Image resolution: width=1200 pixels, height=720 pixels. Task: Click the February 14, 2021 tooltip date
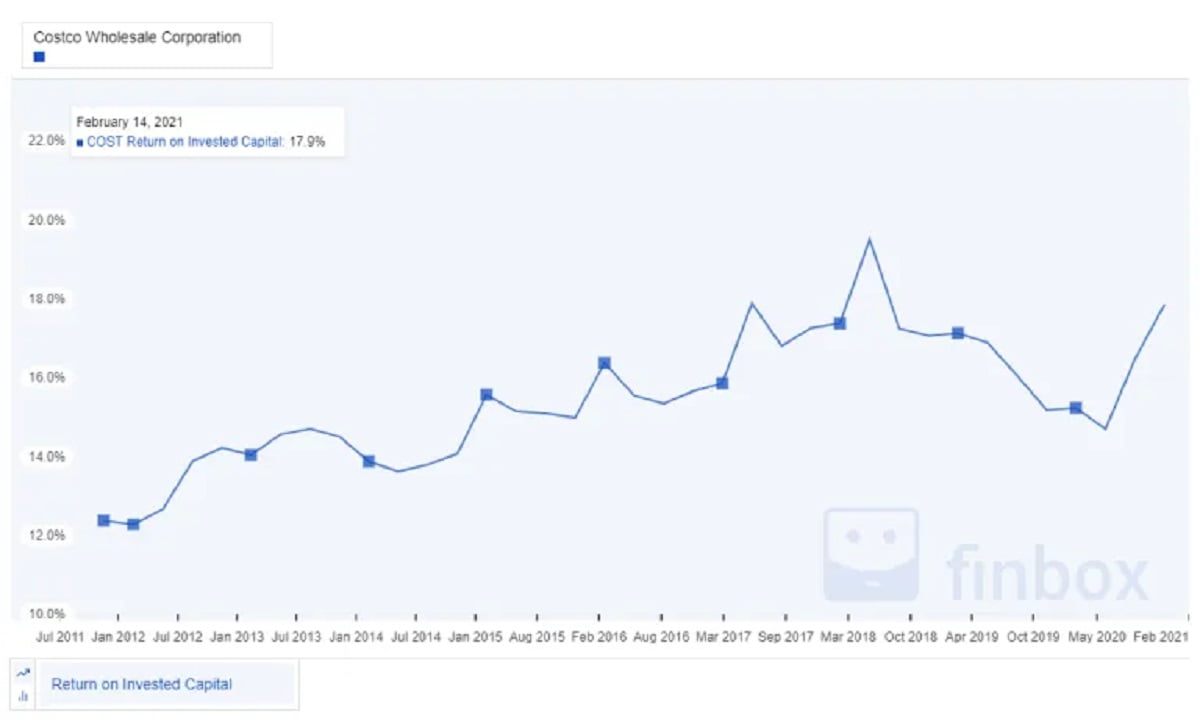pos(130,123)
